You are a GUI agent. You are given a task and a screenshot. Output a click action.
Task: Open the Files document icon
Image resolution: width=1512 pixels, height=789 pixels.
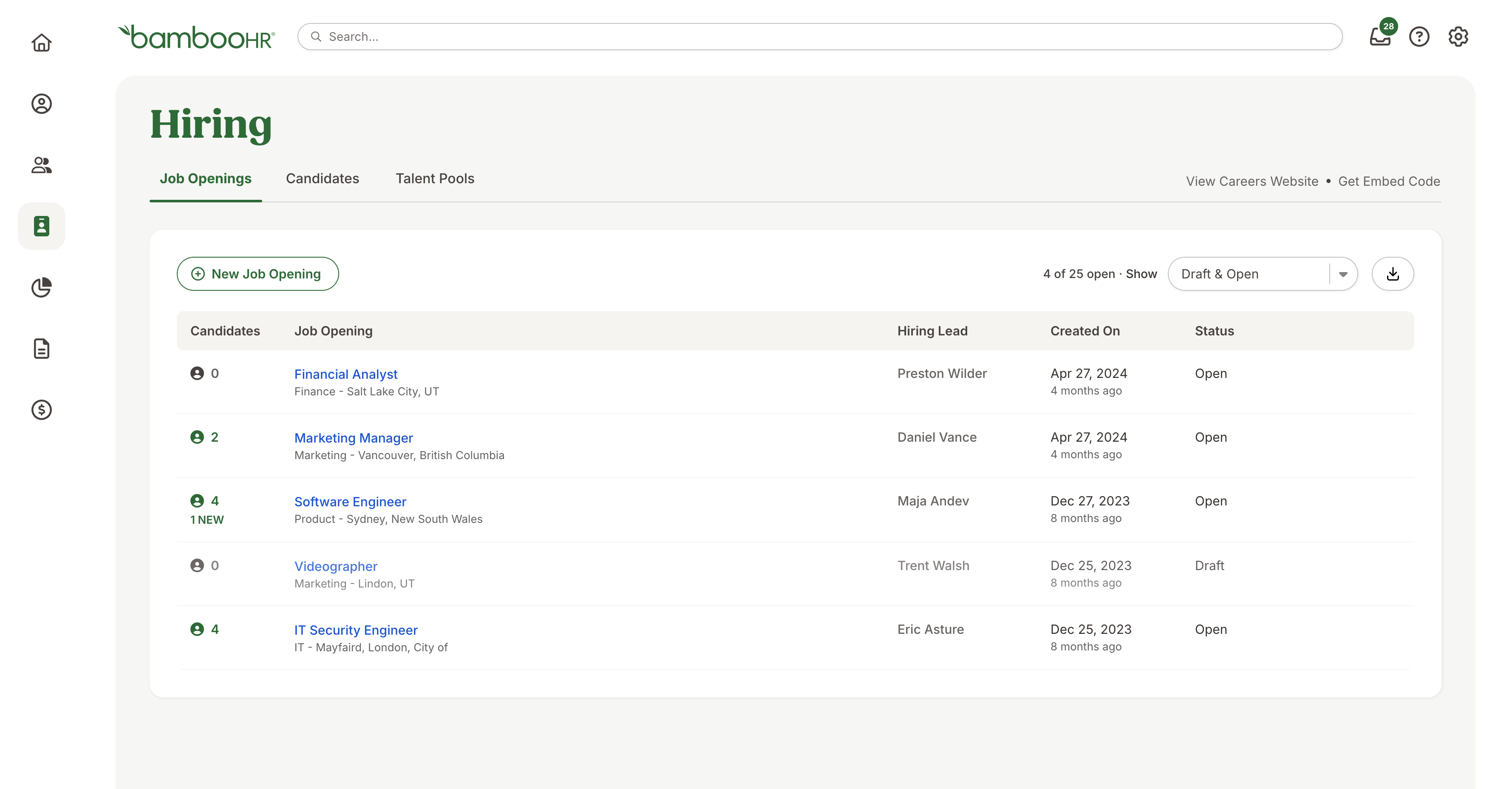pos(41,348)
